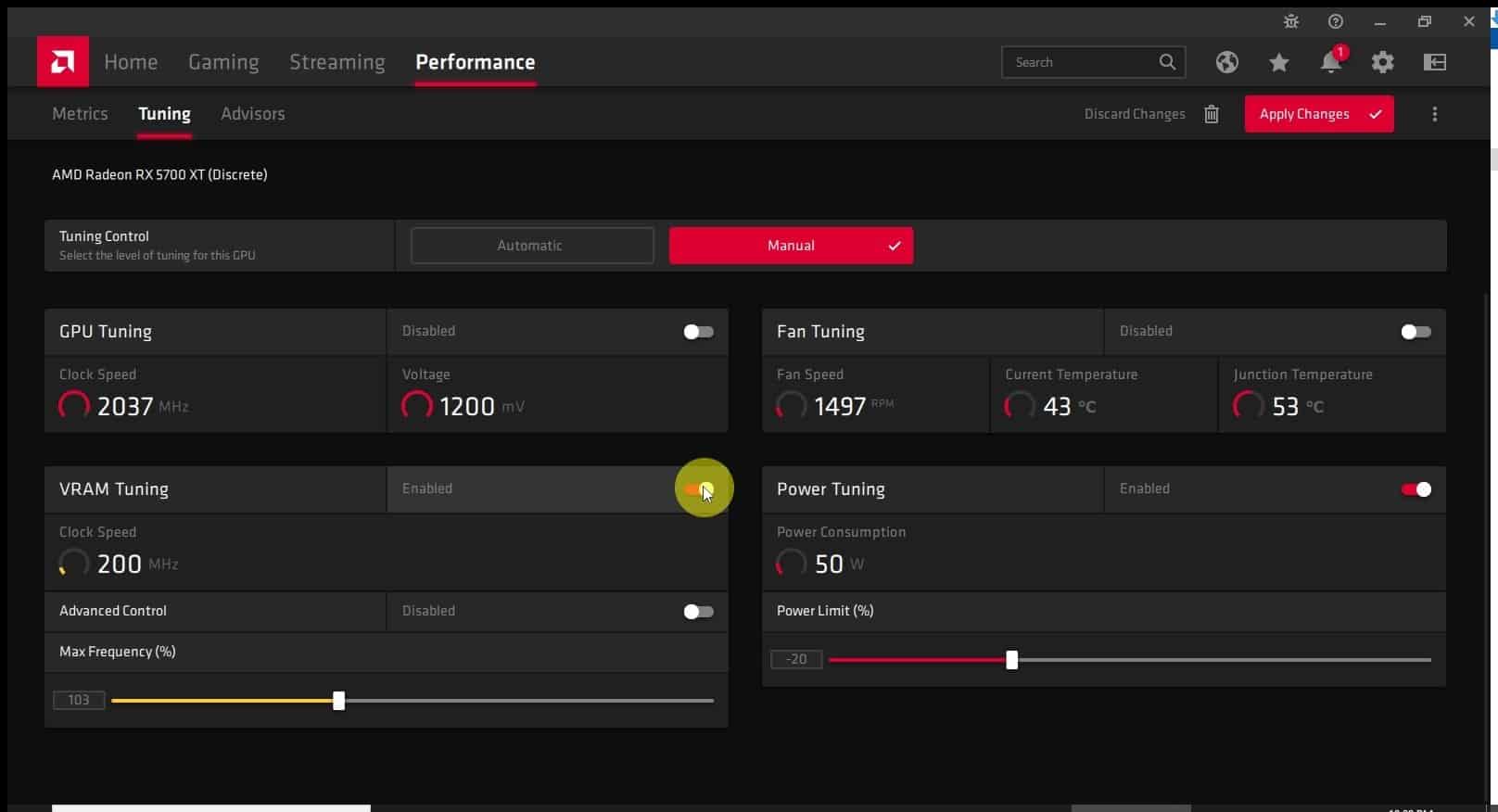Click the discard changes trash icon
This screenshot has height=812, width=1498.
click(1212, 114)
